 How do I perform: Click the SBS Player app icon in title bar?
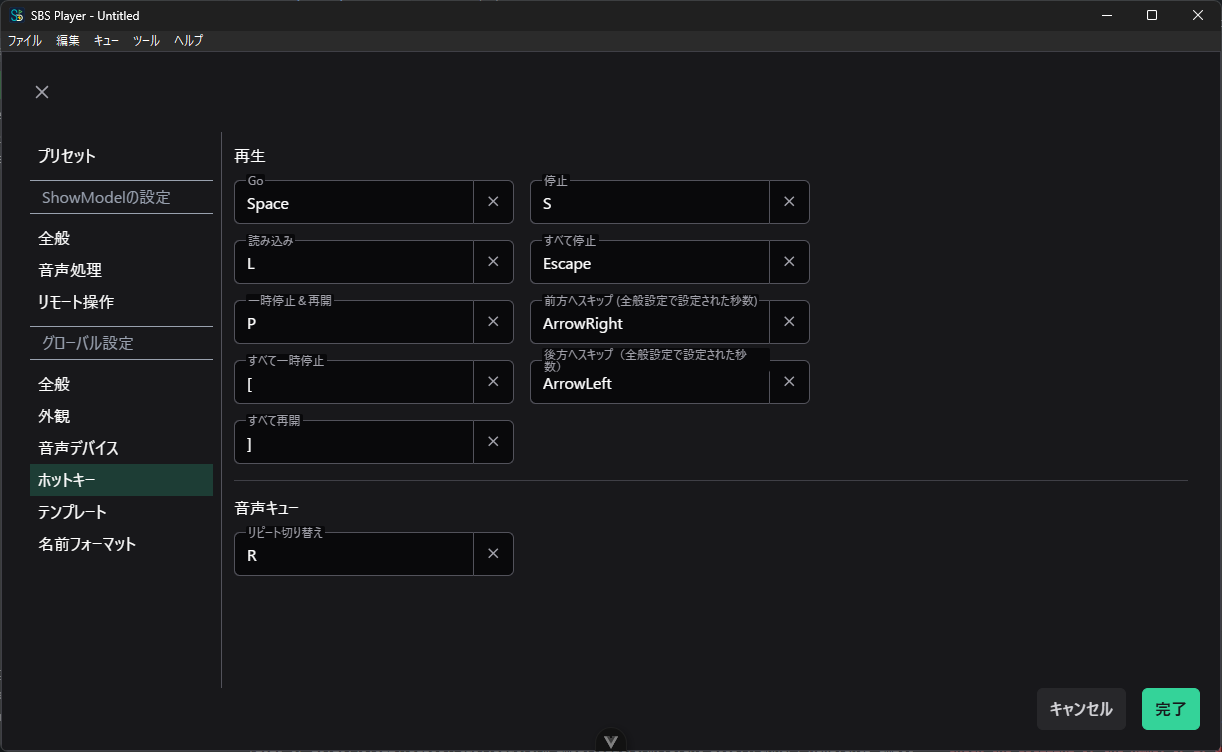(x=16, y=15)
